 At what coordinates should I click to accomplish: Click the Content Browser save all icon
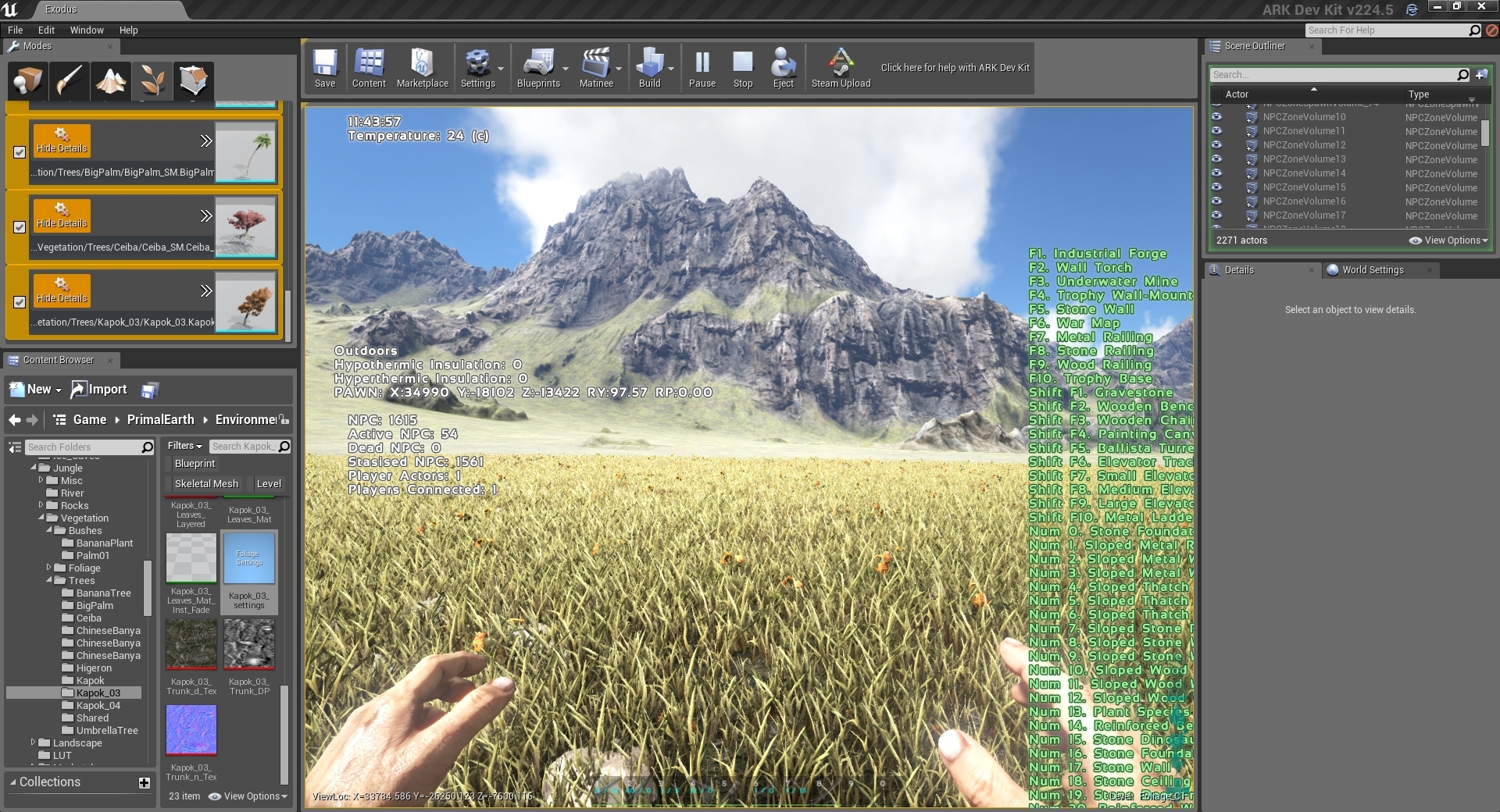pos(149,390)
